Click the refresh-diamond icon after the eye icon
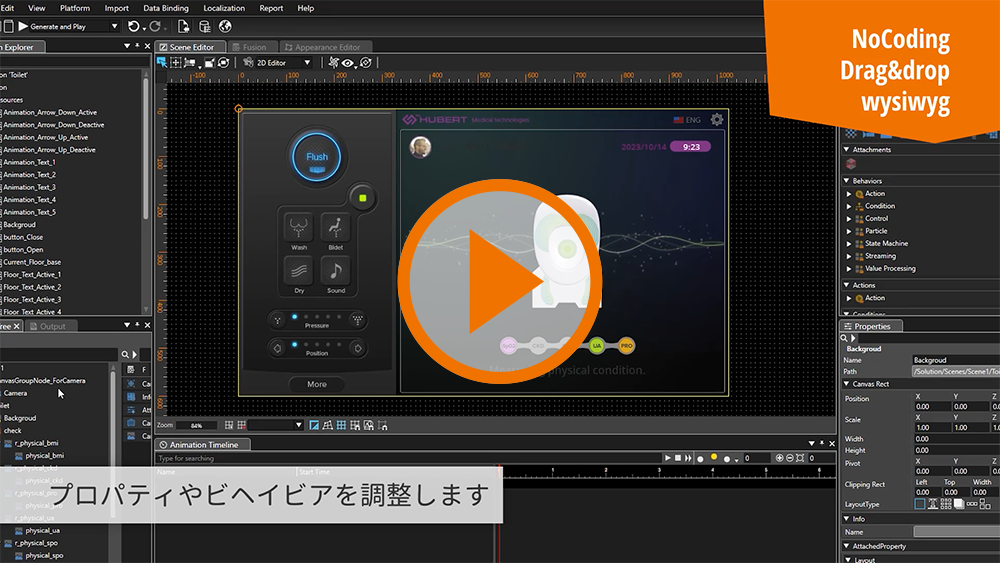 366,62
